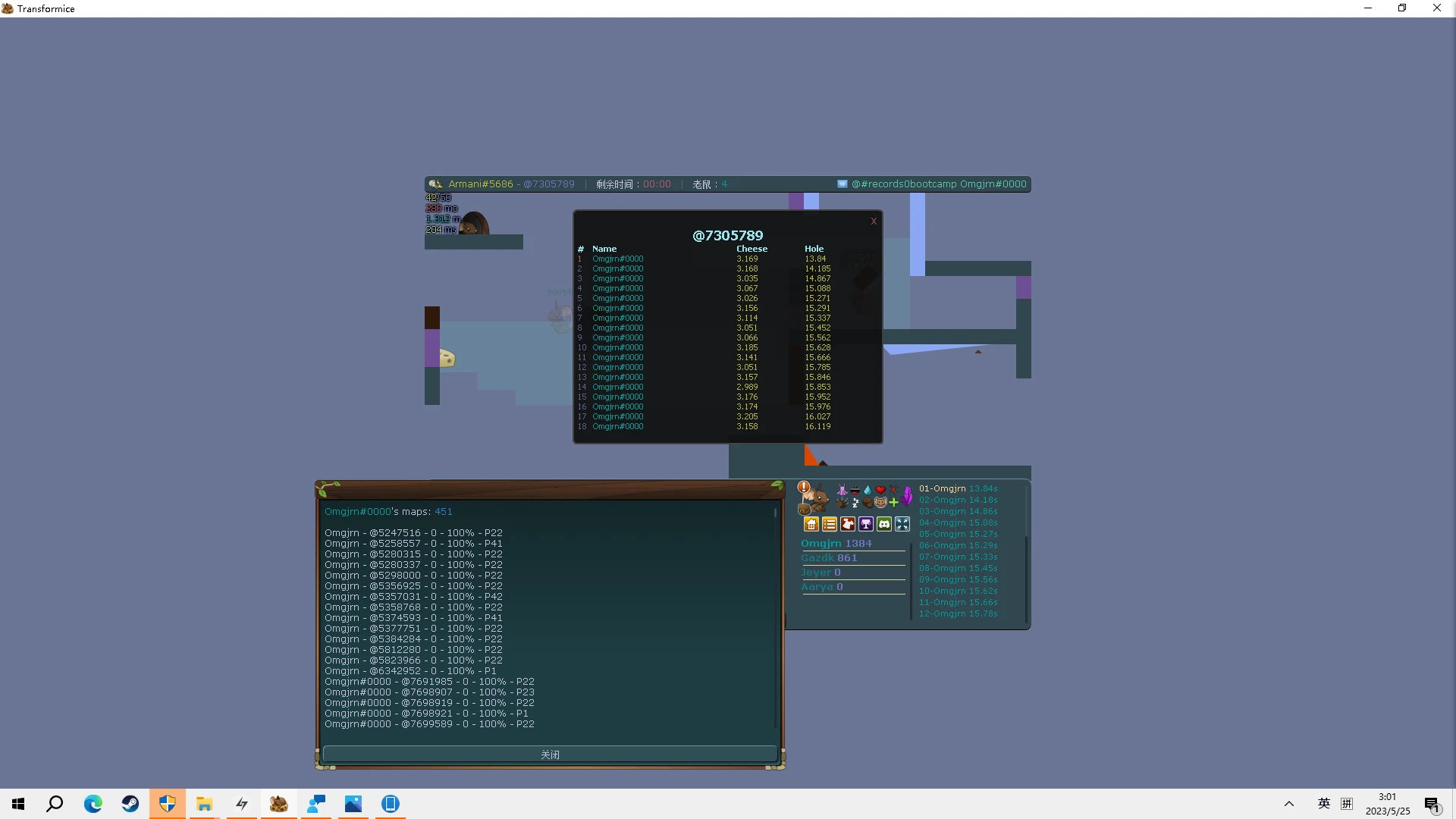Image resolution: width=1456 pixels, height=819 pixels.
Task: Click the 01-Omgjrn 13.84s record entry
Action: click(959, 489)
